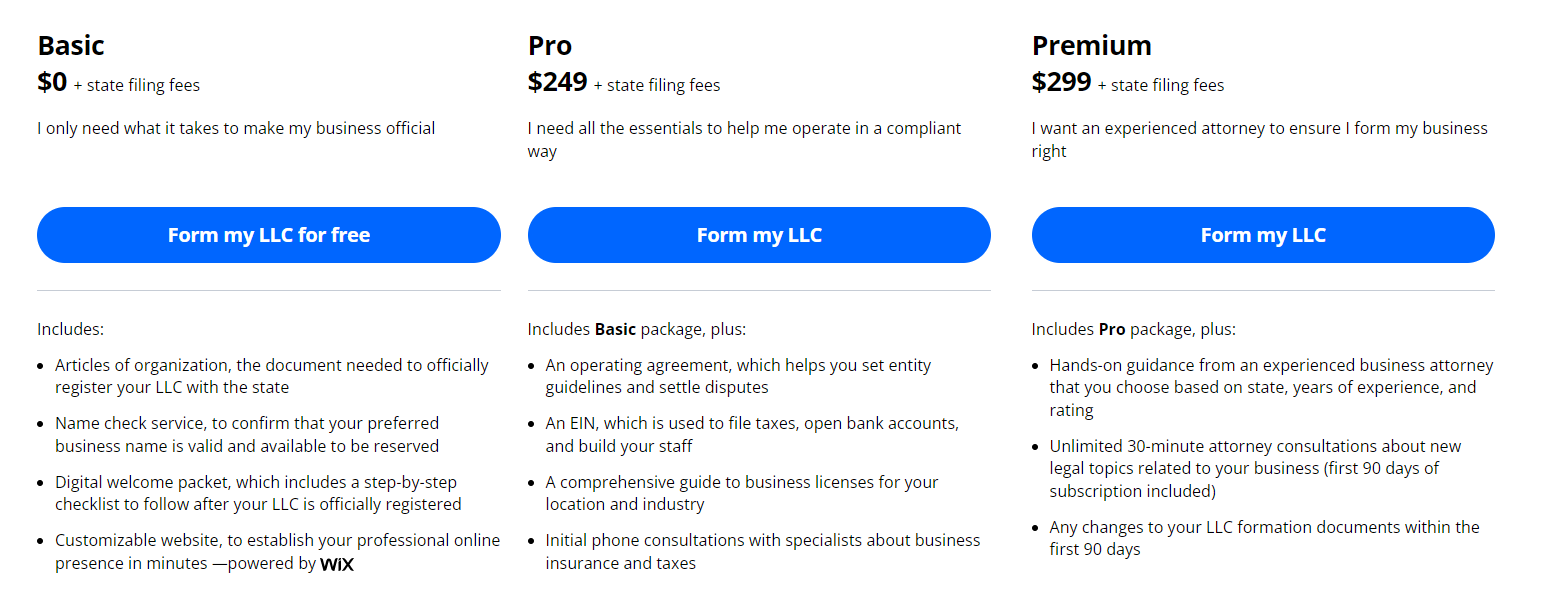Viewport: 1561px width, 598px height.
Task: Choose "Form my LLC" under the Premium plan
Action: (1263, 235)
